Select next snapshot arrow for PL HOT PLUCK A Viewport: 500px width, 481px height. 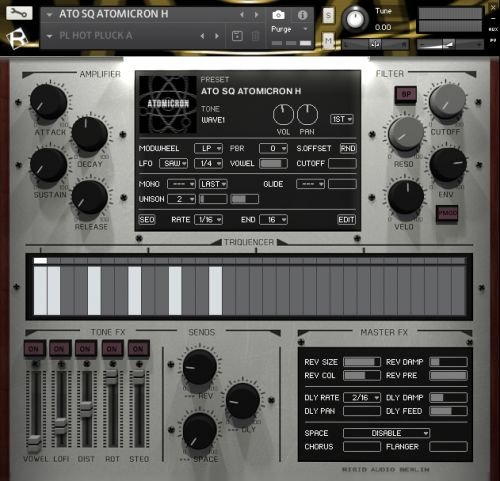(217, 36)
